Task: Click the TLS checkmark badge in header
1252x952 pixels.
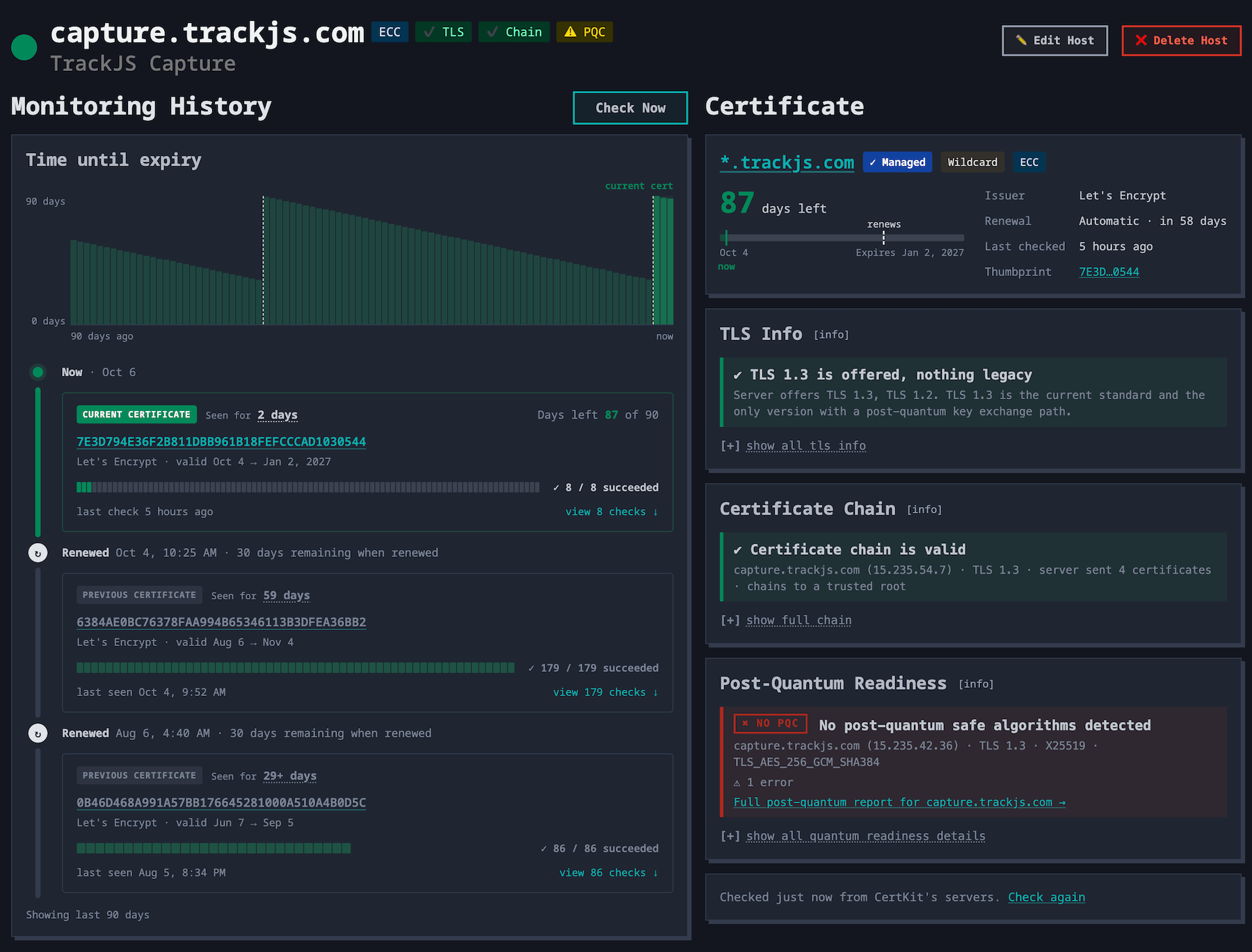Action: click(x=444, y=32)
